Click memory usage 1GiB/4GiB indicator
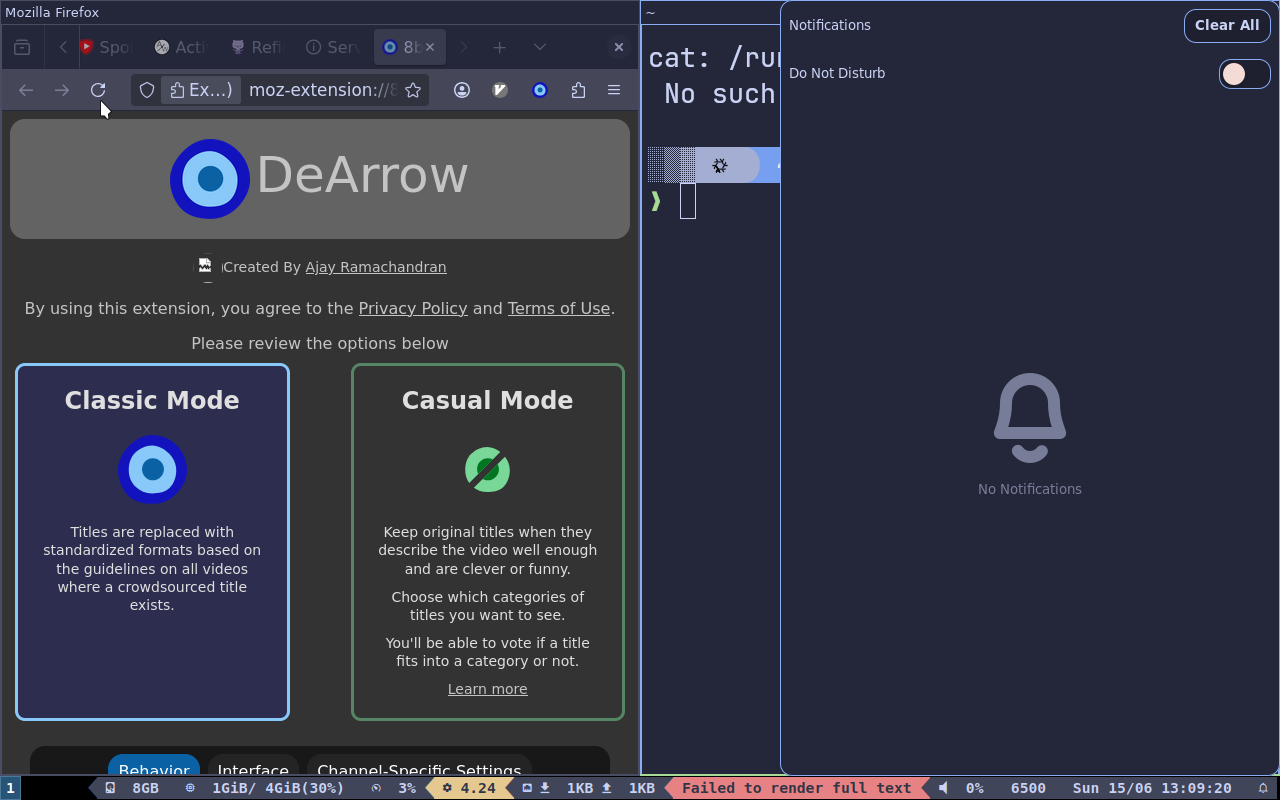Viewport: 1280px width, 800px height. [x=265, y=788]
